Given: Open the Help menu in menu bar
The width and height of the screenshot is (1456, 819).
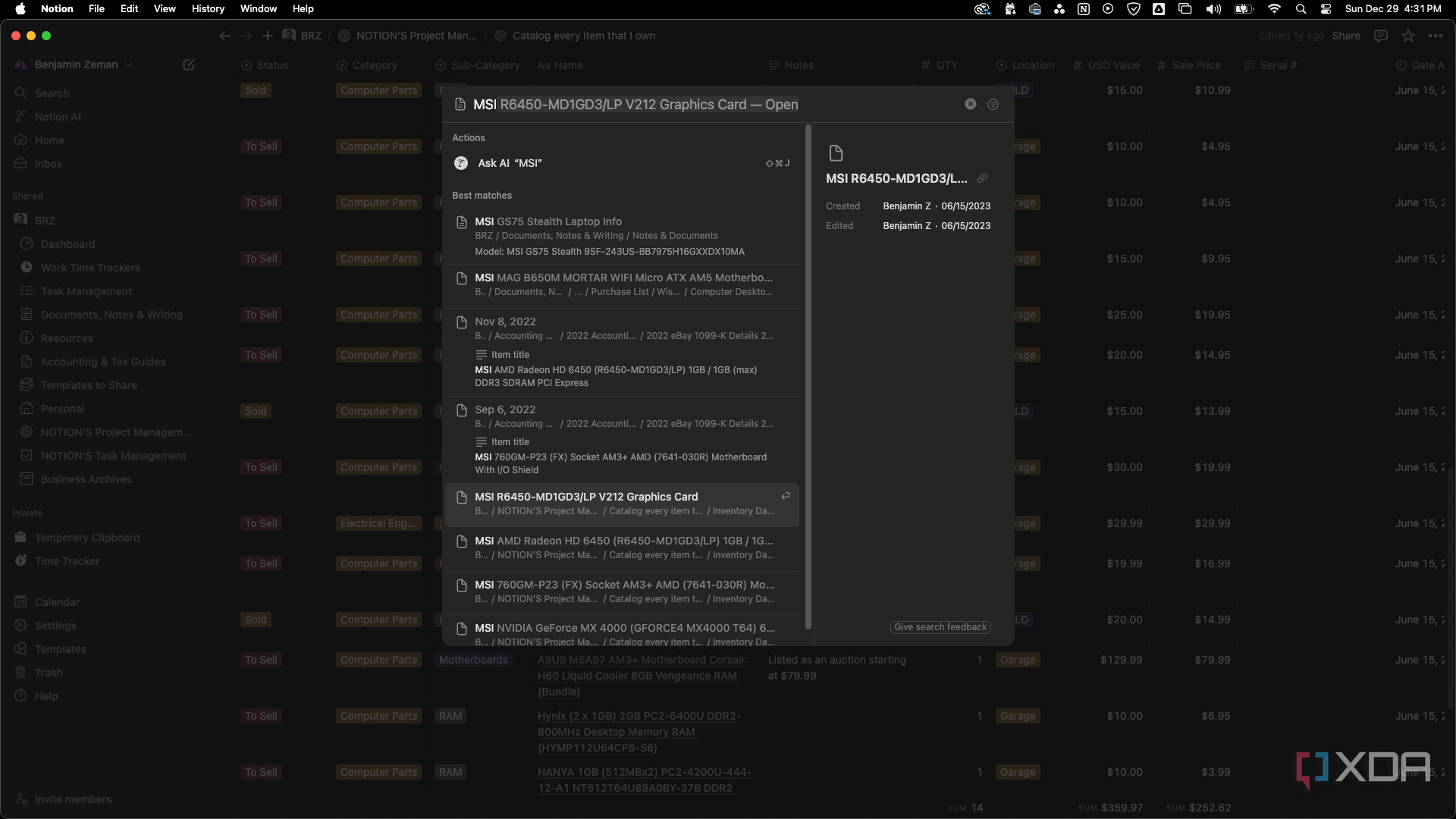Looking at the screenshot, I should [303, 9].
